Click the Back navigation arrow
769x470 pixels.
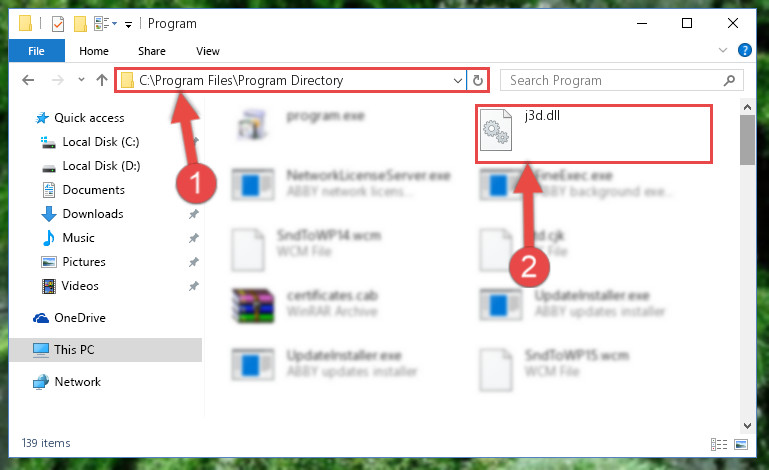28,80
